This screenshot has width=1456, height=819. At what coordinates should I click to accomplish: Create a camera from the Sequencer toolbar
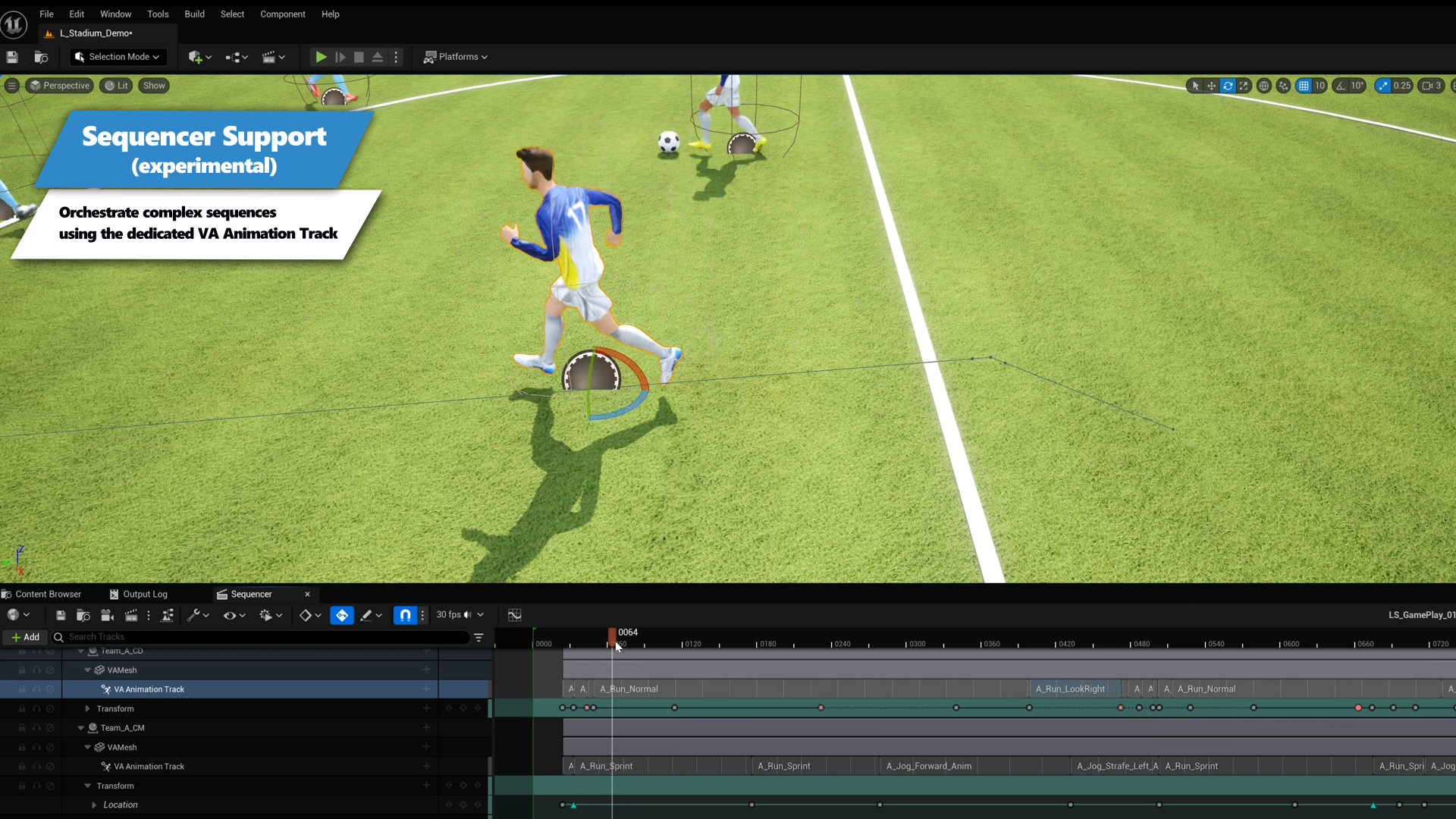[x=106, y=615]
